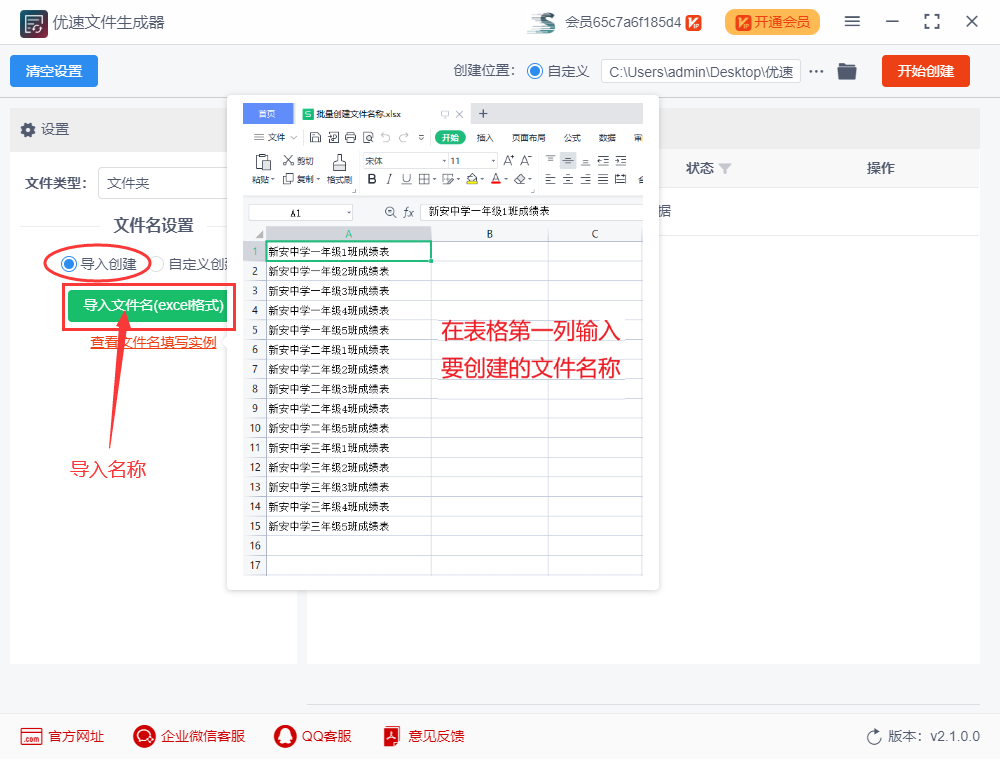The image size is (1000, 760).
Task: Toggle italic formatting in the spreadsheet
Action: click(x=389, y=179)
